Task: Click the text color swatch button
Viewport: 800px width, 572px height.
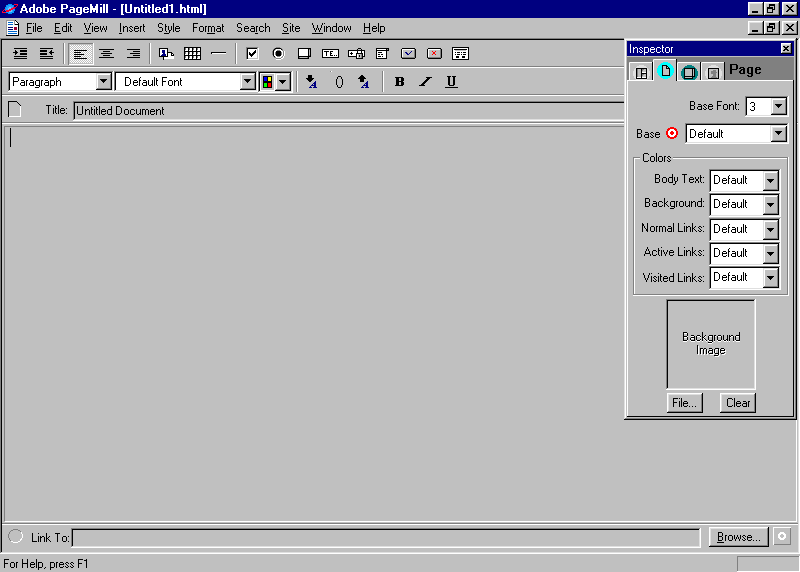Action: [x=267, y=82]
